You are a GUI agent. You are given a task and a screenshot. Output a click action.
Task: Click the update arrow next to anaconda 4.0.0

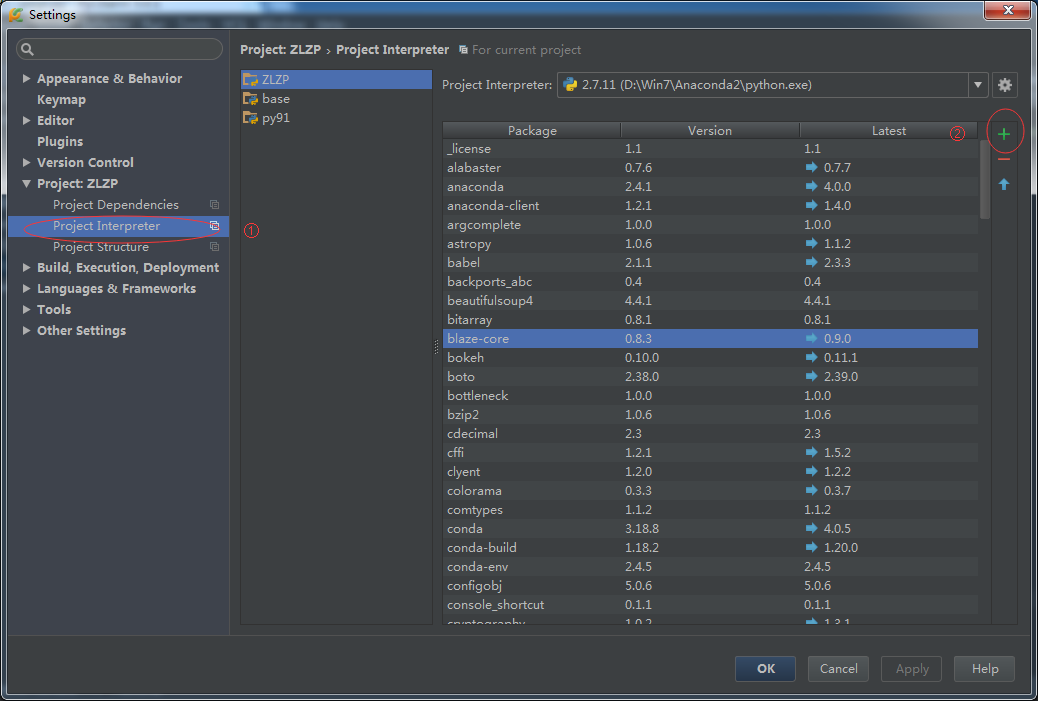pos(811,187)
